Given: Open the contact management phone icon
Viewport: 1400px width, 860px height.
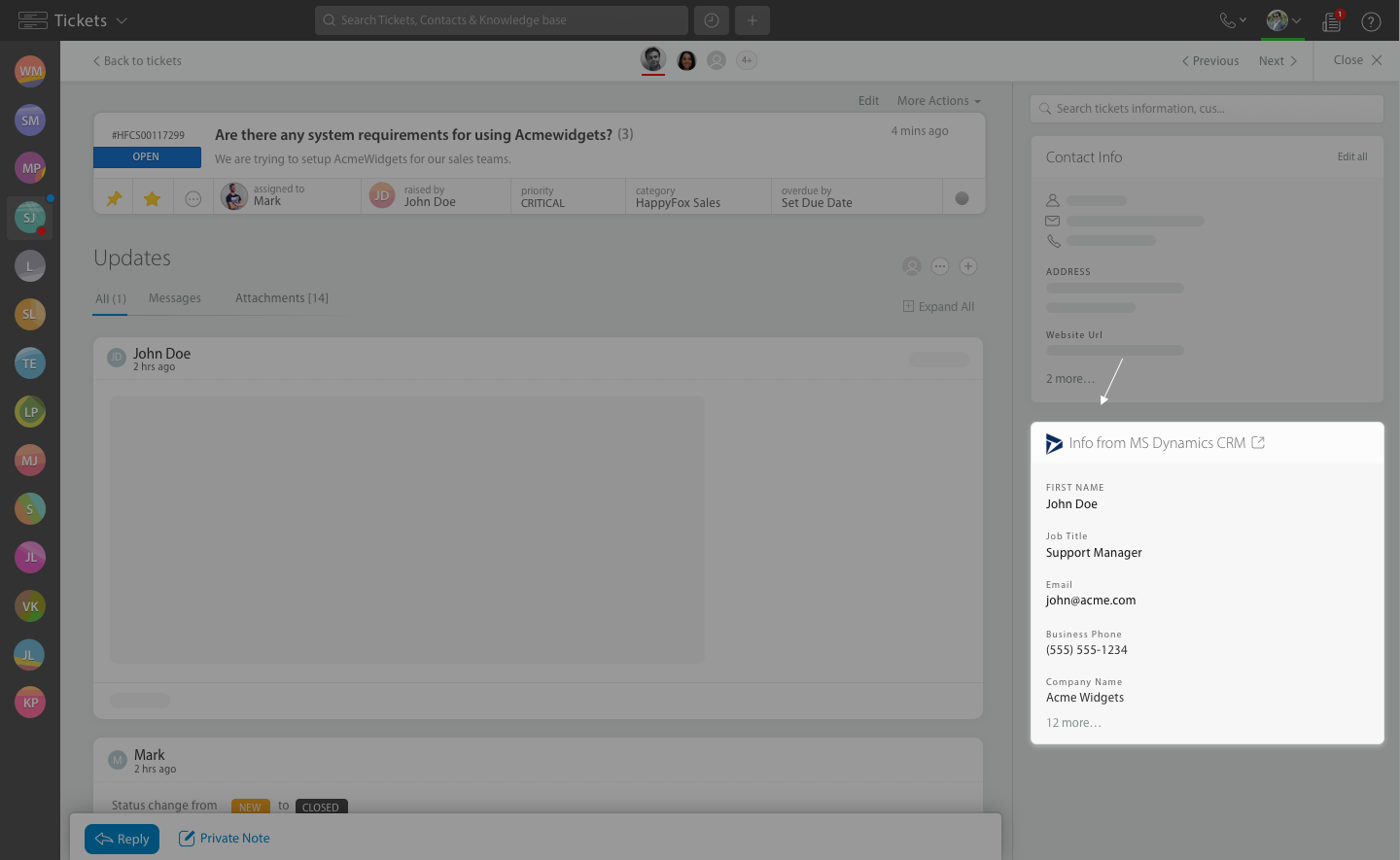Looking at the screenshot, I should 1229,19.
